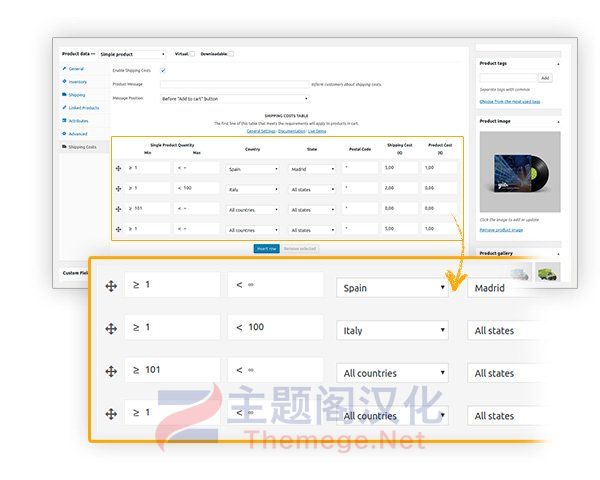Click the Min field showing ≥ 101 in enlarged callout
This screenshot has width=600, height=480.
click(x=173, y=370)
